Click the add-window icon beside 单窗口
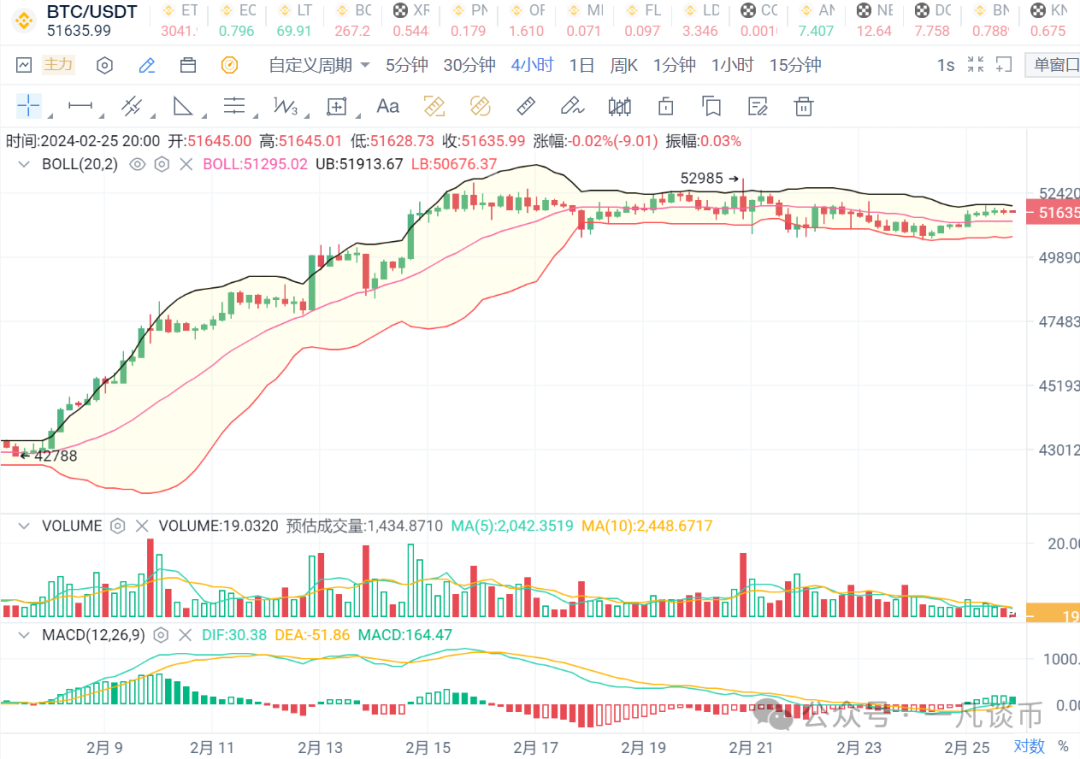1080x759 pixels. (x=1004, y=65)
